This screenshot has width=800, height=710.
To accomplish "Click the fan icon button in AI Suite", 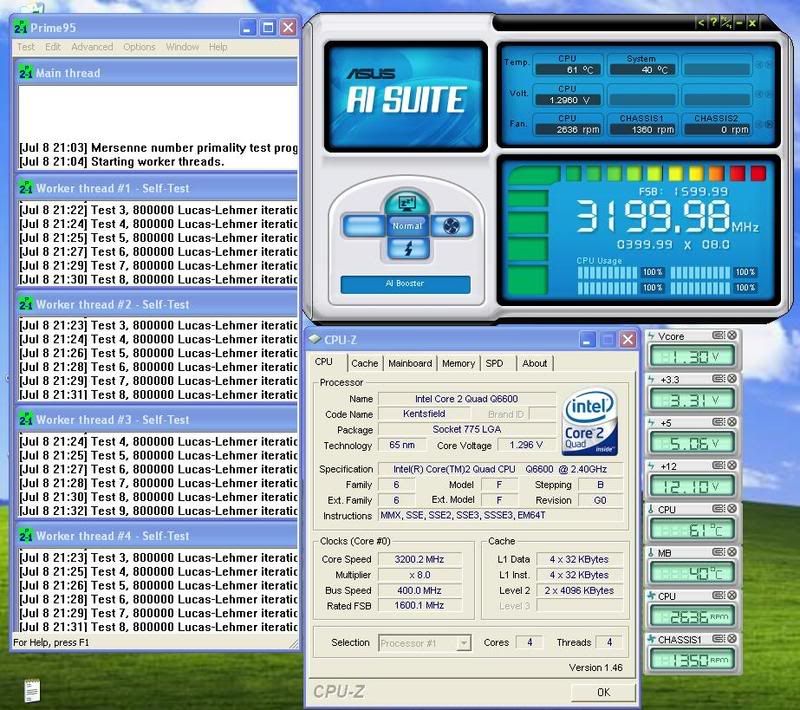I will tap(451, 225).
